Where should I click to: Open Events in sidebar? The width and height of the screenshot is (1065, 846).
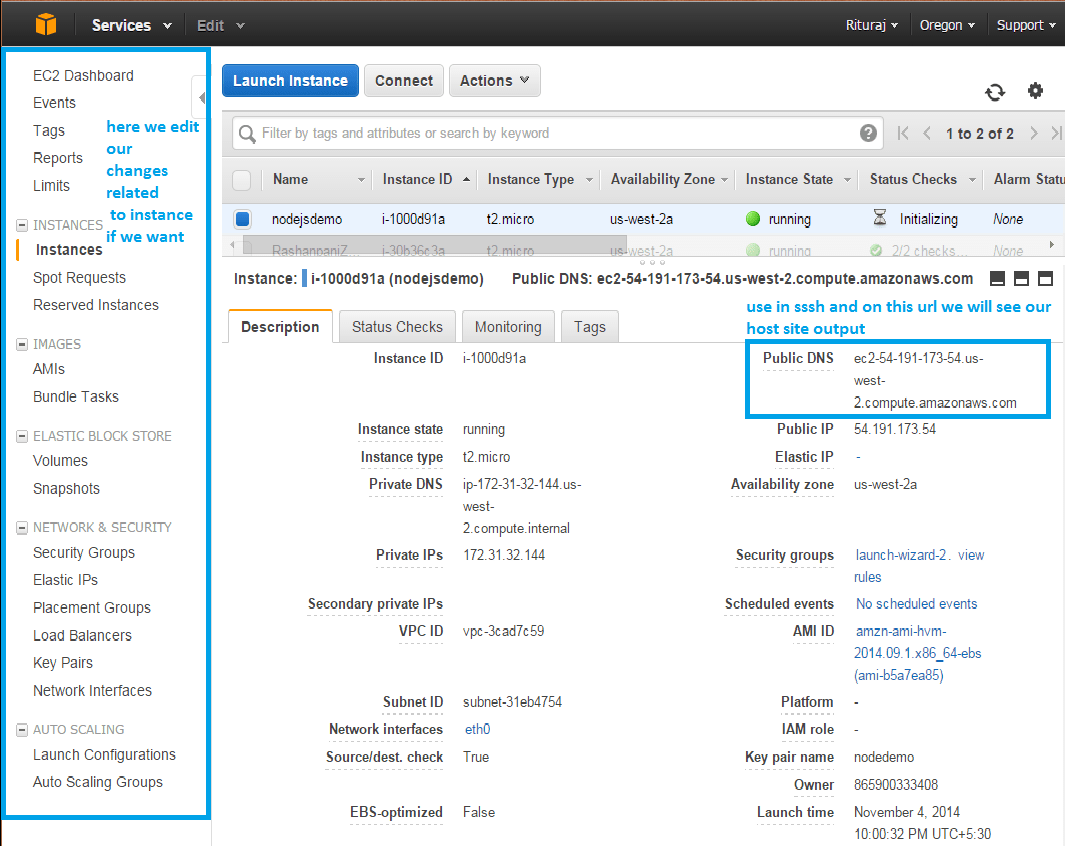pyautogui.click(x=54, y=103)
